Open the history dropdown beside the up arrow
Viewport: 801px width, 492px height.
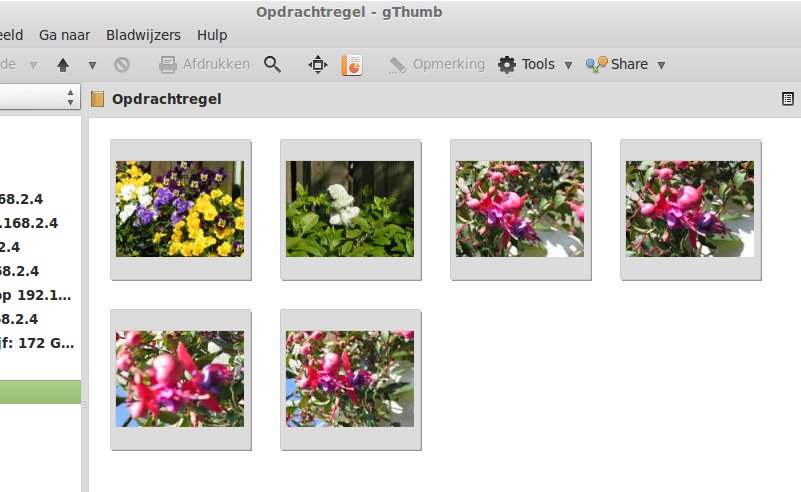coord(92,65)
